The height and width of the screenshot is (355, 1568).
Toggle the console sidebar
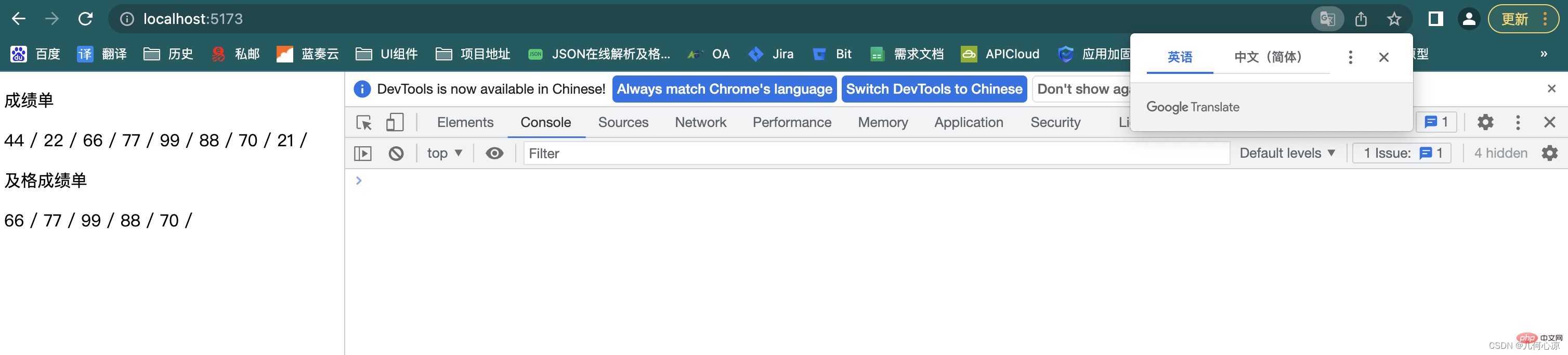pos(363,154)
